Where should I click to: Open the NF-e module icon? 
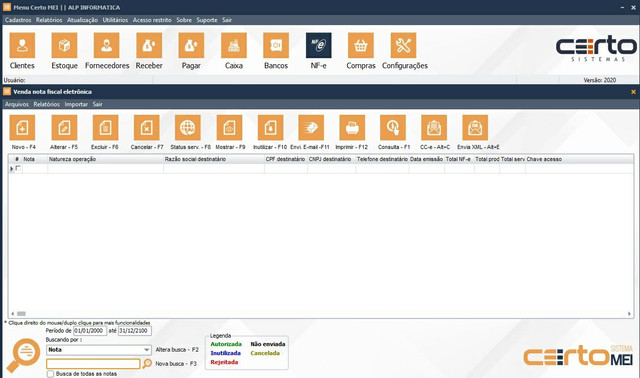[x=318, y=45]
